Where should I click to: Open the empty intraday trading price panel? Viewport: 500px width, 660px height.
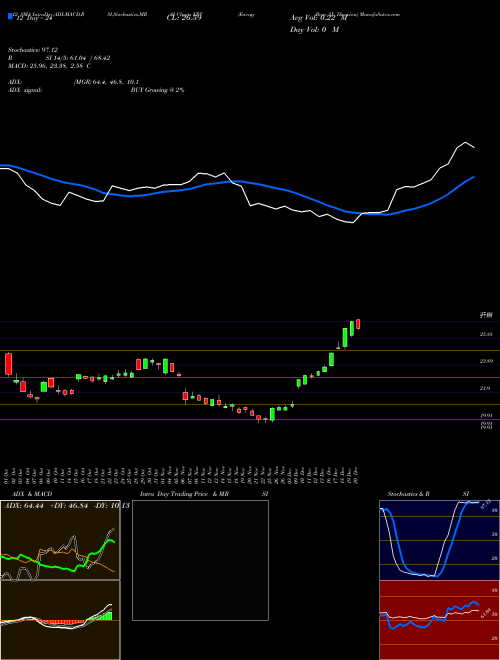pyautogui.click(x=200, y=560)
